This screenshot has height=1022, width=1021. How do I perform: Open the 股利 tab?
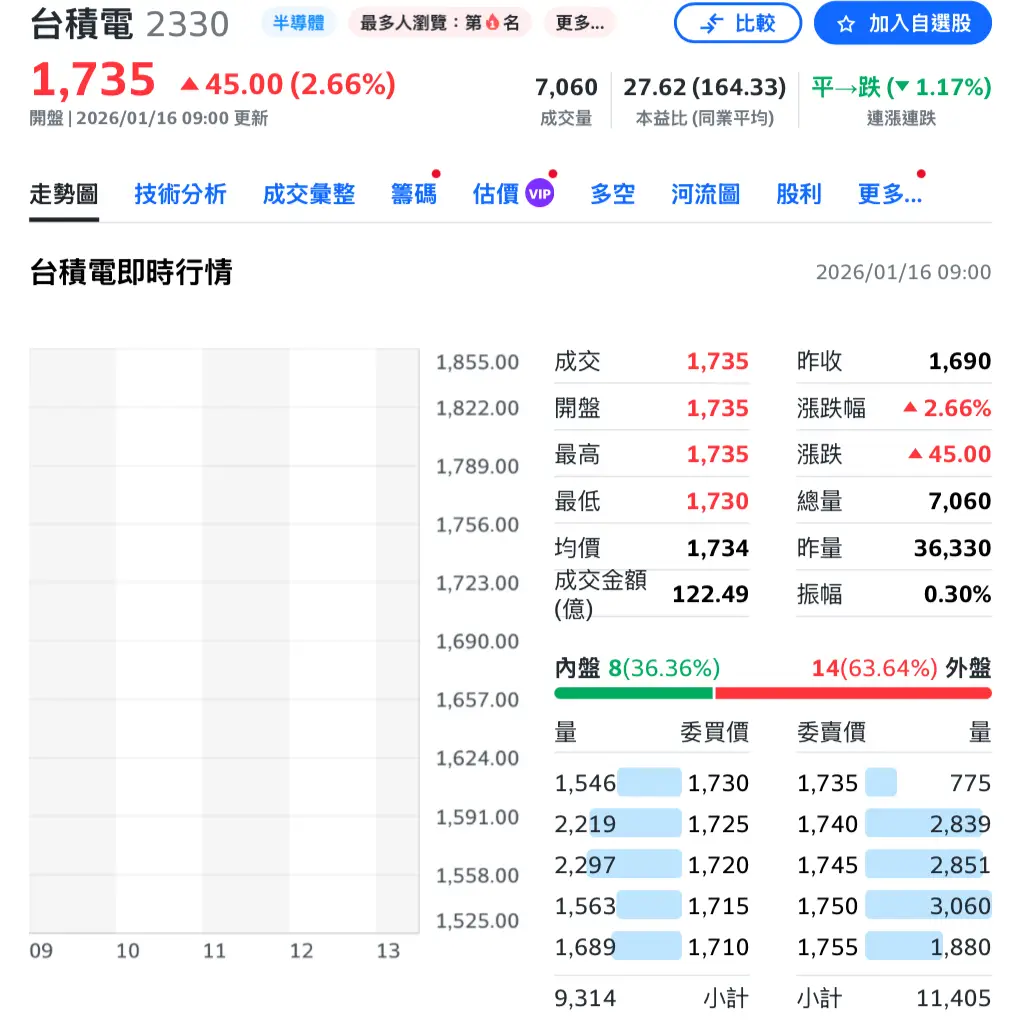pos(798,194)
